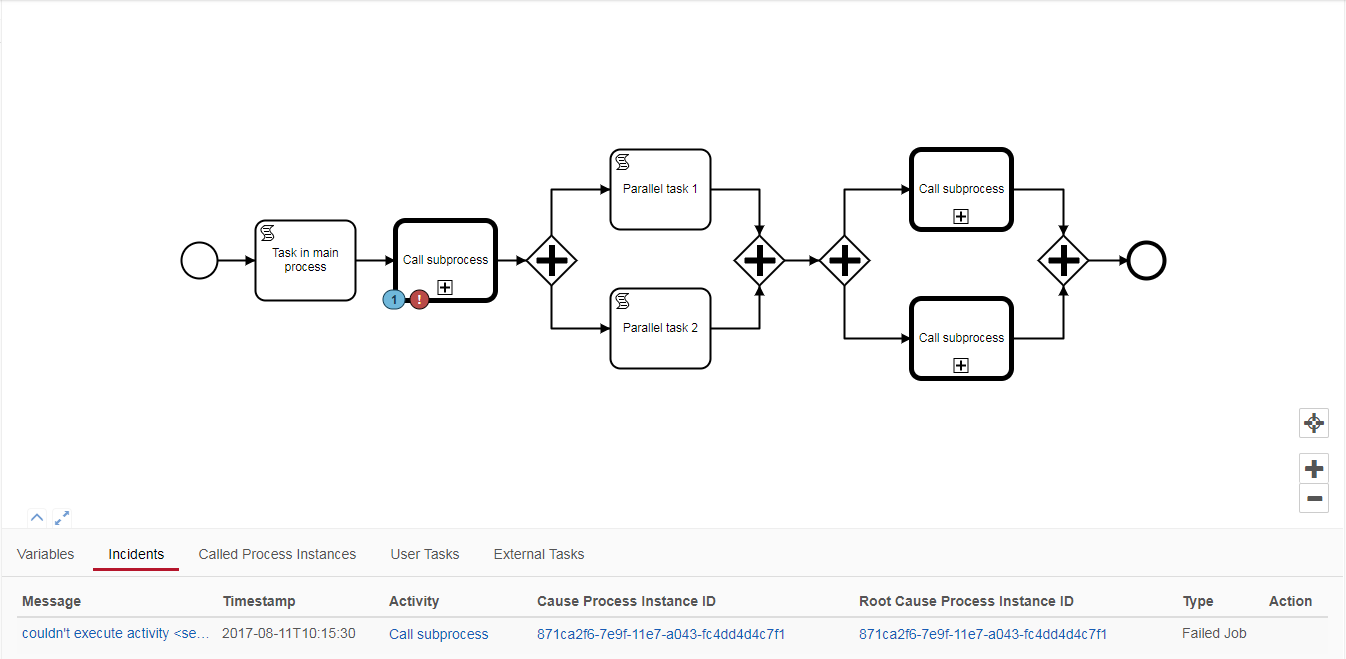Image resolution: width=1346 pixels, height=659 pixels.
Task: Click the 'Cause Process Instance ID' column header
Action: click(x=626, y=601)
